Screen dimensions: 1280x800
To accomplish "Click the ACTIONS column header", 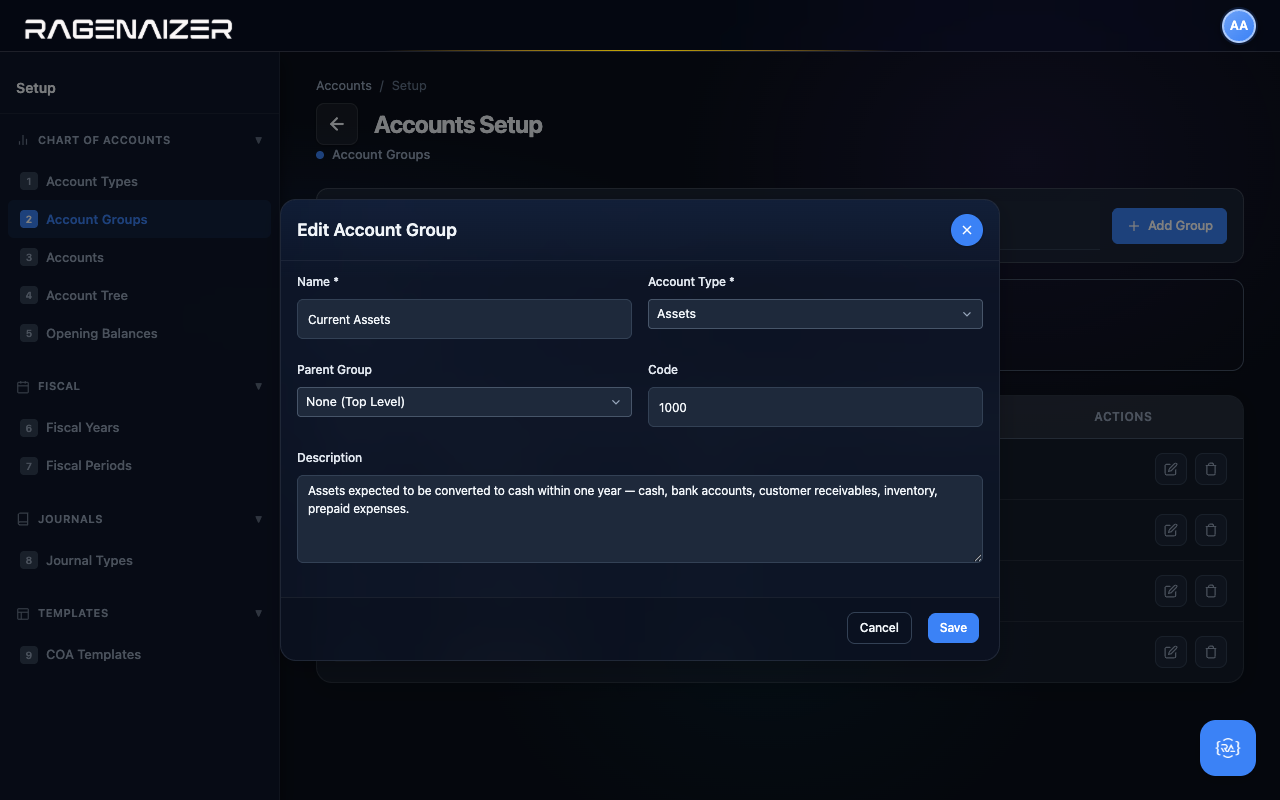I will tap(1123, 417).
